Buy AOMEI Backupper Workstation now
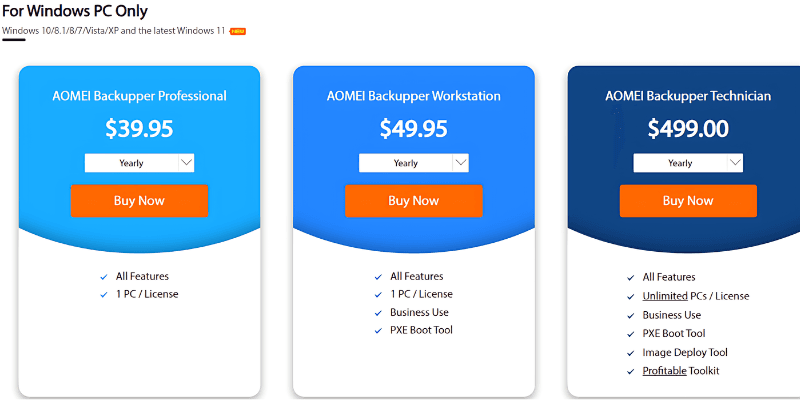The height and width of the screenshot is (400, 800). point(414,201)
